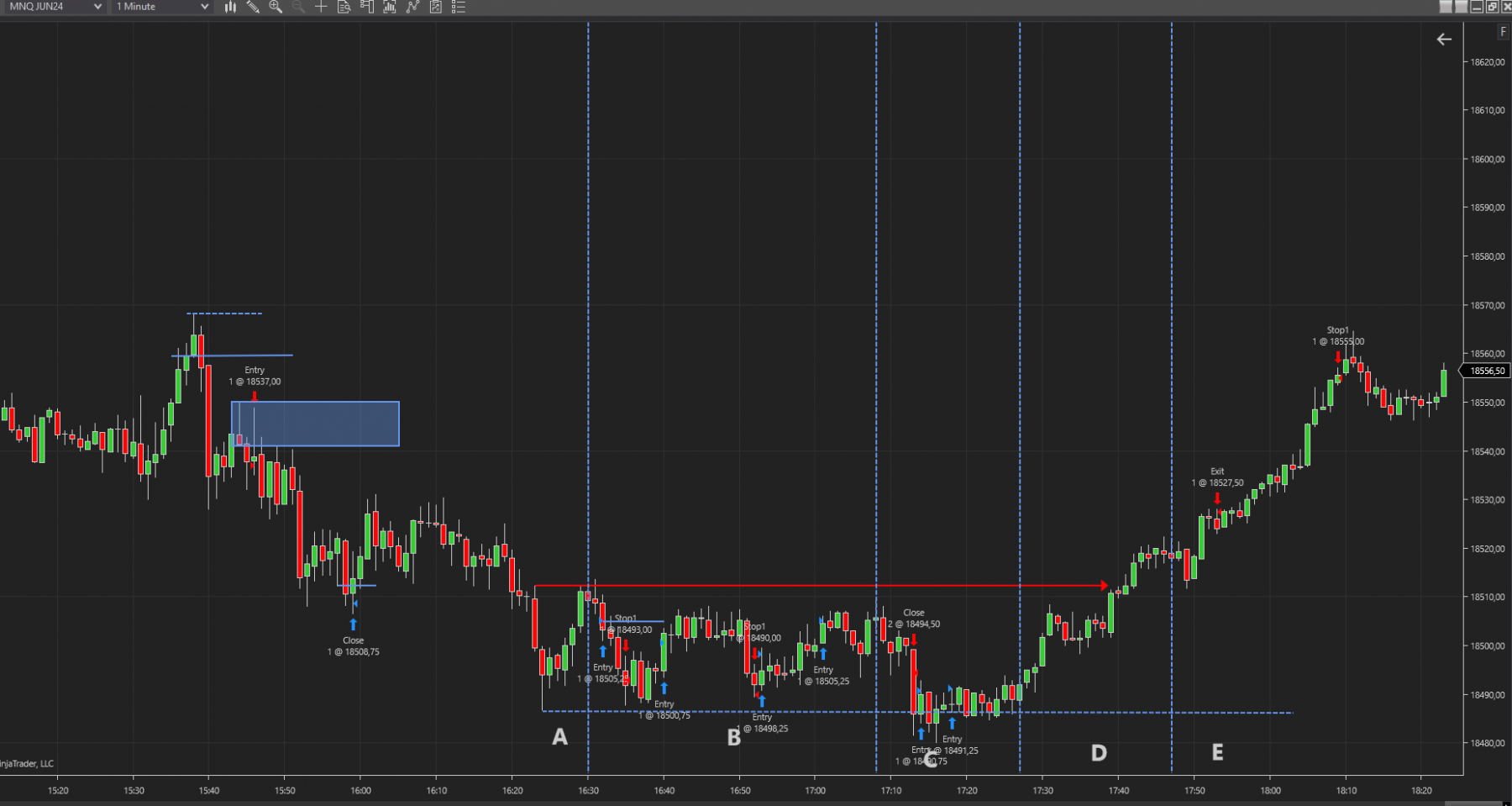Click the 17:00 time axis label

pos(815,791)
